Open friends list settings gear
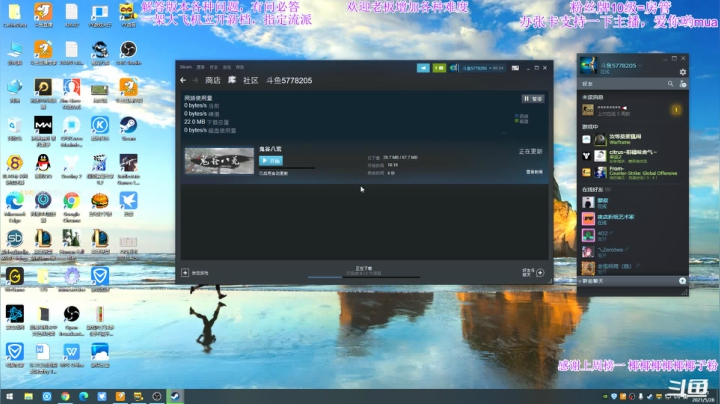The width and height of the screenshot is (720, 404). (x=683, y=72)
